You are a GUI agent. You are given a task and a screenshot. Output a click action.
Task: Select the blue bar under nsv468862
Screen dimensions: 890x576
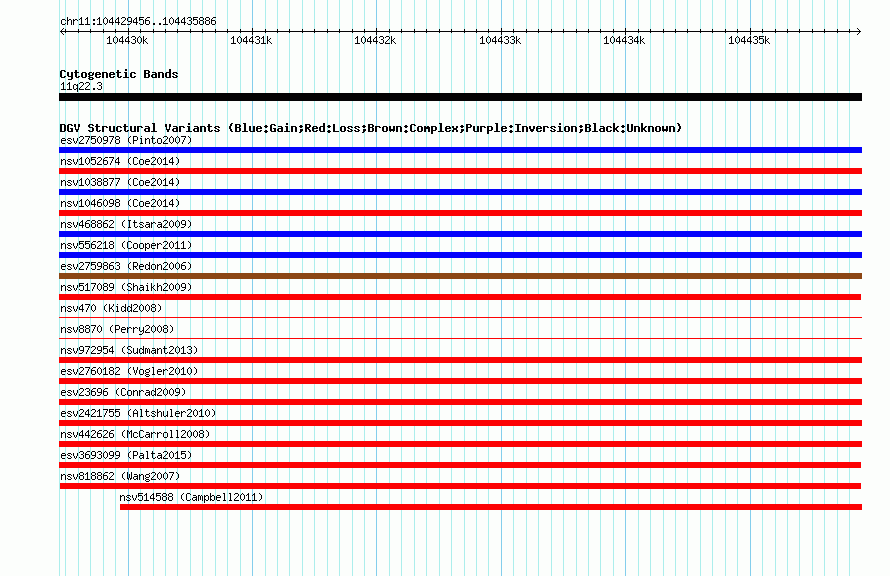(460, 234)
